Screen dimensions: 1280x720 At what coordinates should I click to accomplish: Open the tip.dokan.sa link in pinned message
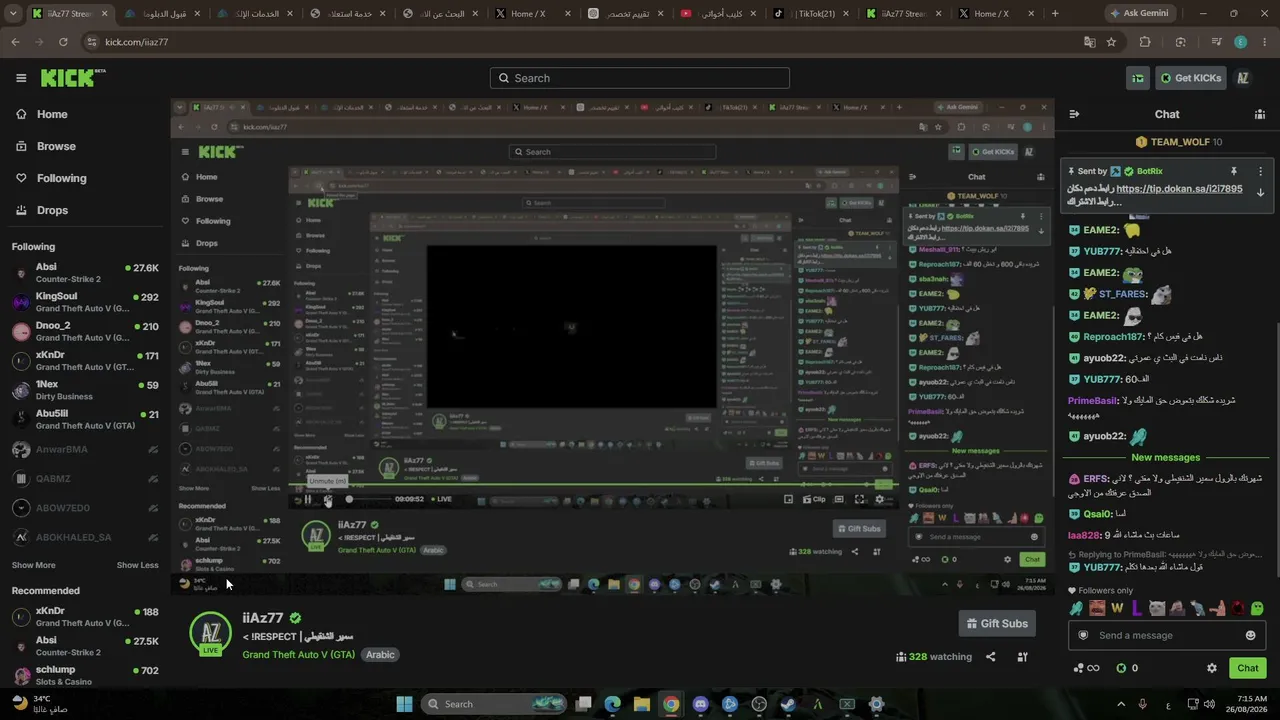[x=1179, y=188]
